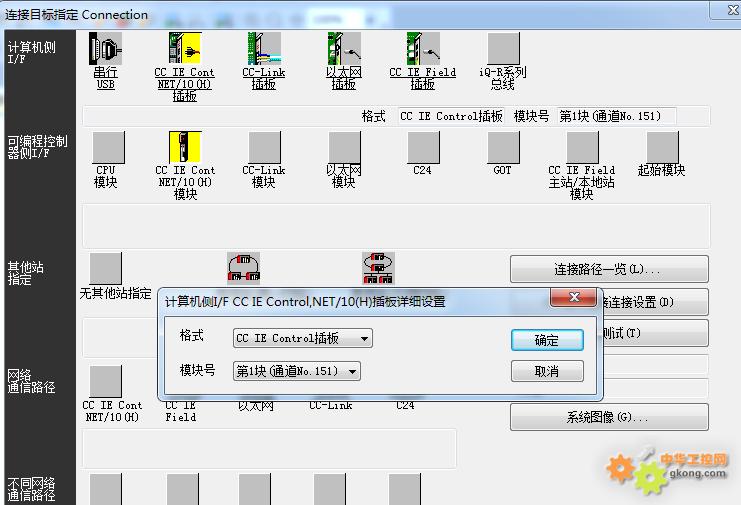Select the Serial USB interface icon
This screenshot has height=505, width=741.
pos(105,49)
